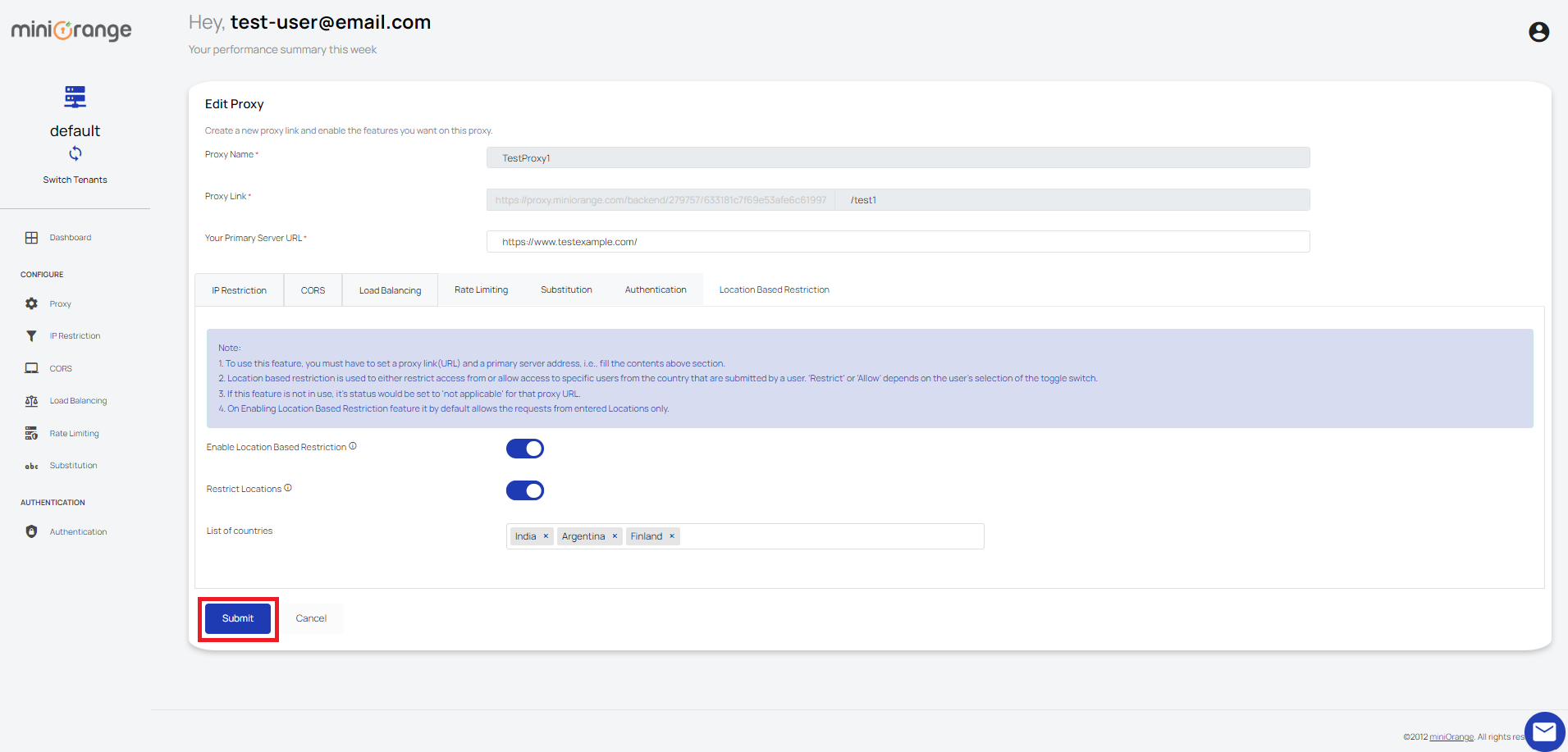Toggle the Restrict Locations switch
1568x752 pixels.
(525, 490)
